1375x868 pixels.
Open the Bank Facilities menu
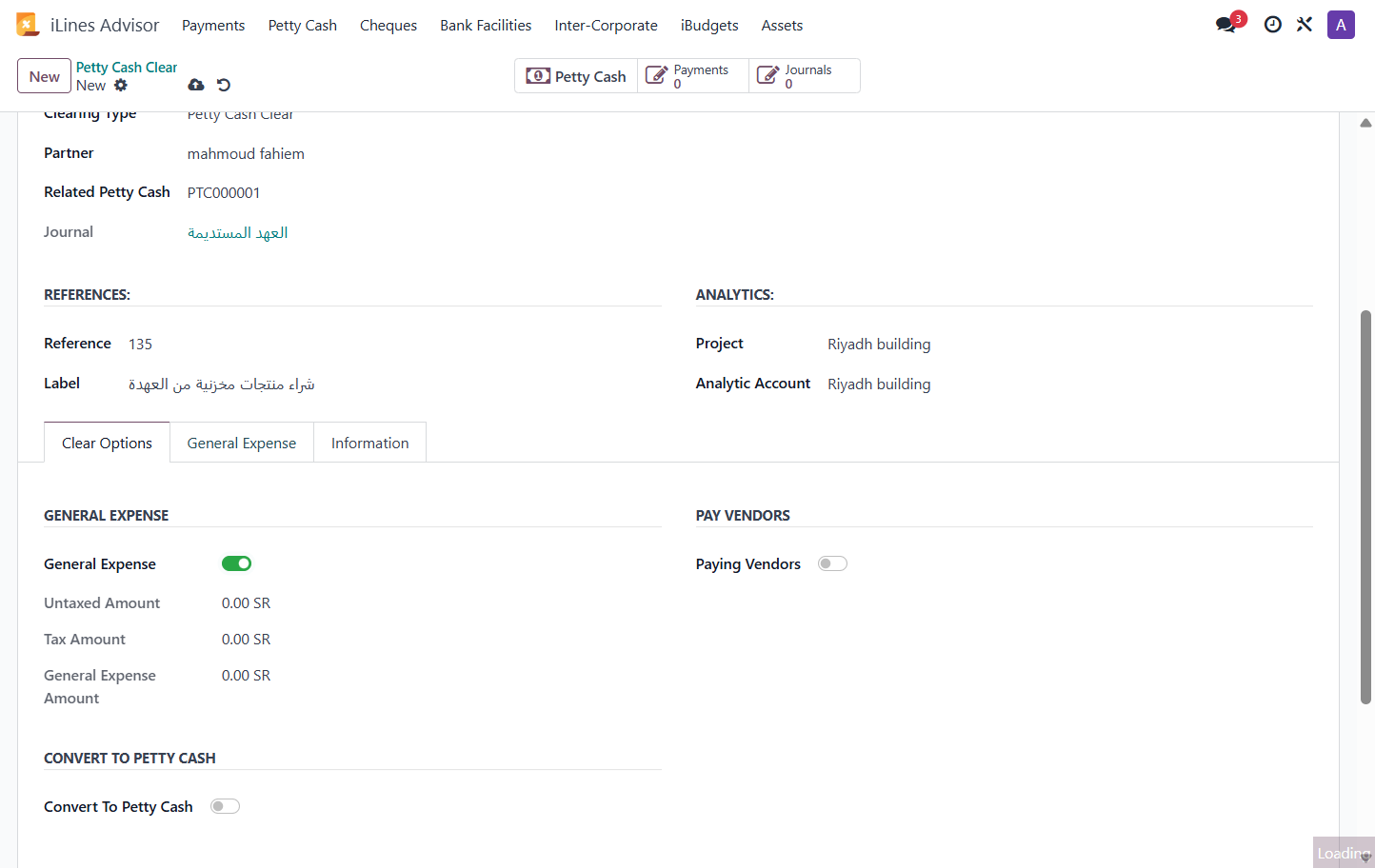click(486, 26)
